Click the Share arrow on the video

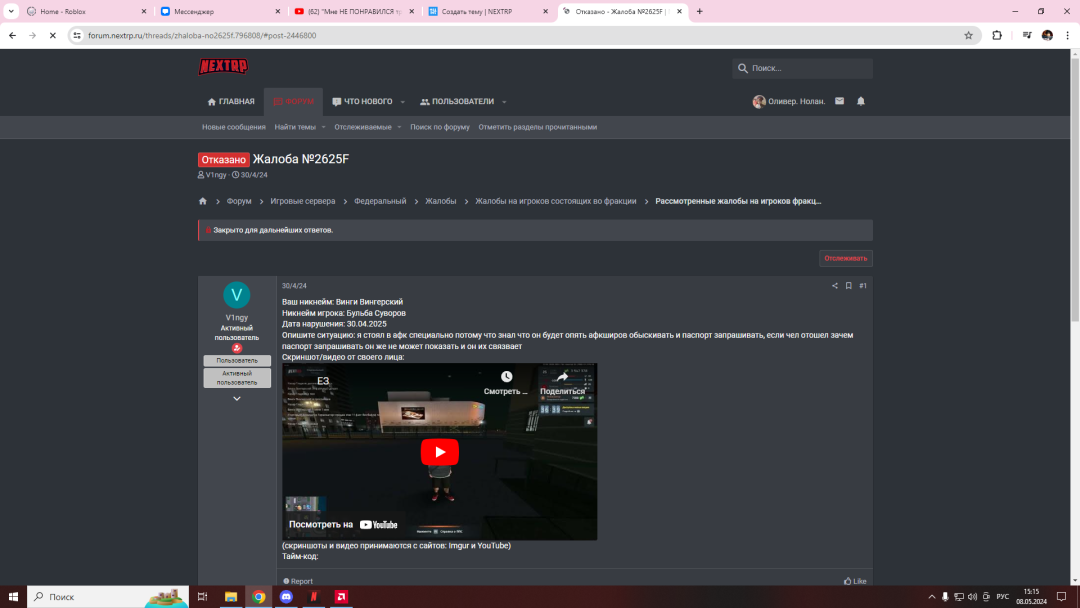[x=562, y=377]
